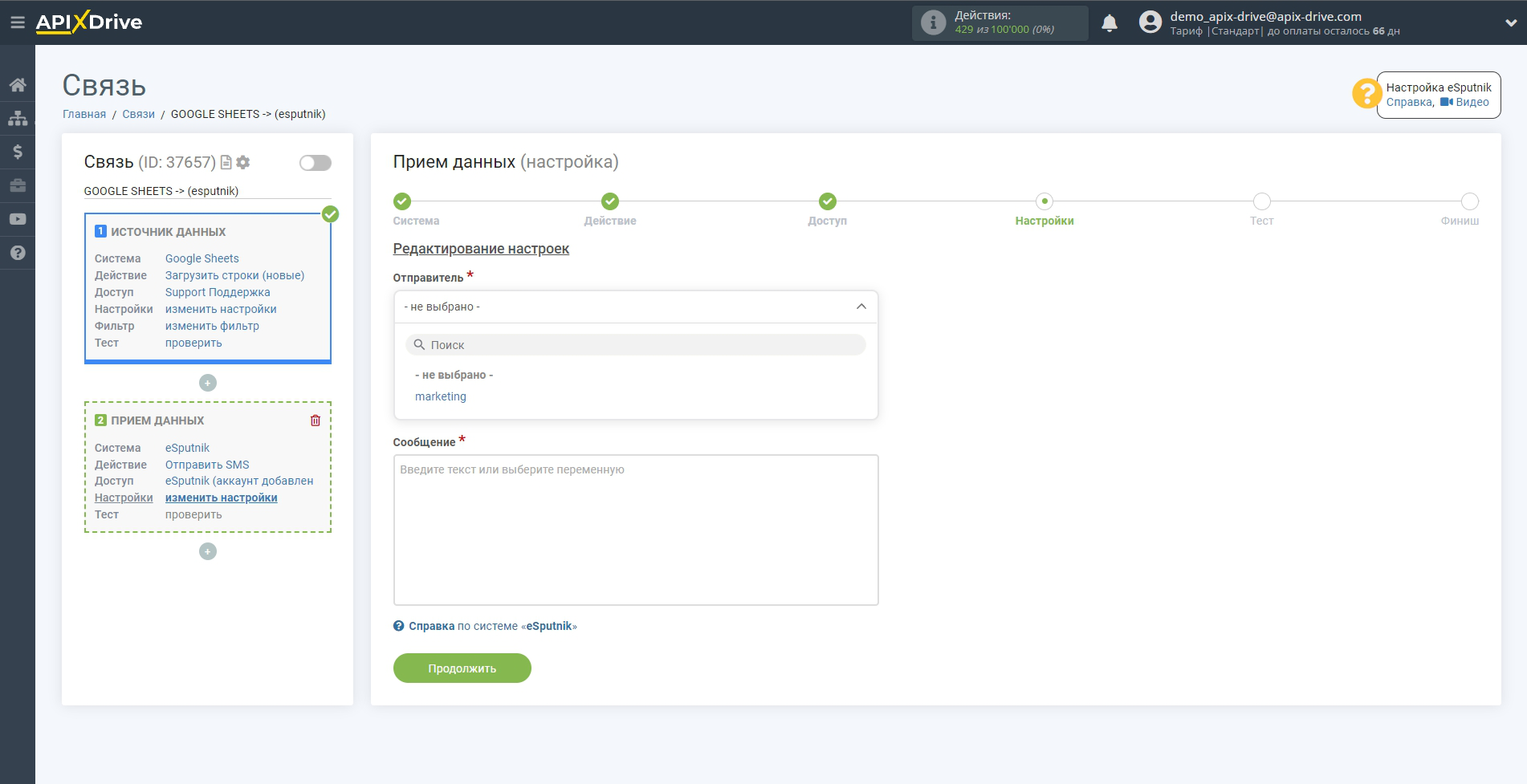This screenshot has width=1527, height=784.
Task: Click the Сообщение text area
Action: coord(636,530)
